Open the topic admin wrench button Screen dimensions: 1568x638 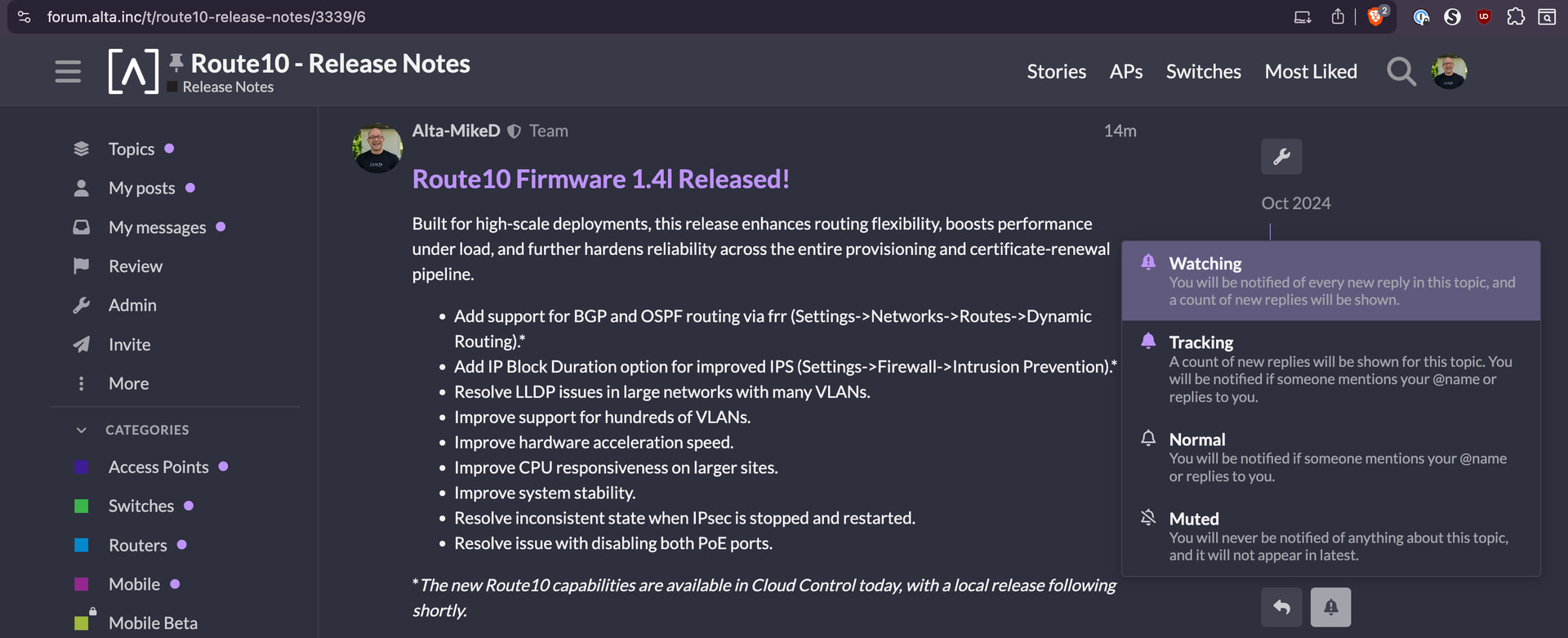tap(1281, 157)
